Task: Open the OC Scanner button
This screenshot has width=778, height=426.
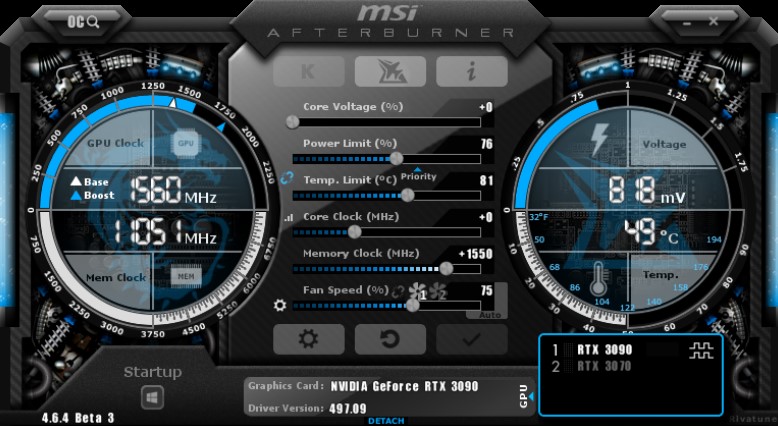Action: point(83,22)
